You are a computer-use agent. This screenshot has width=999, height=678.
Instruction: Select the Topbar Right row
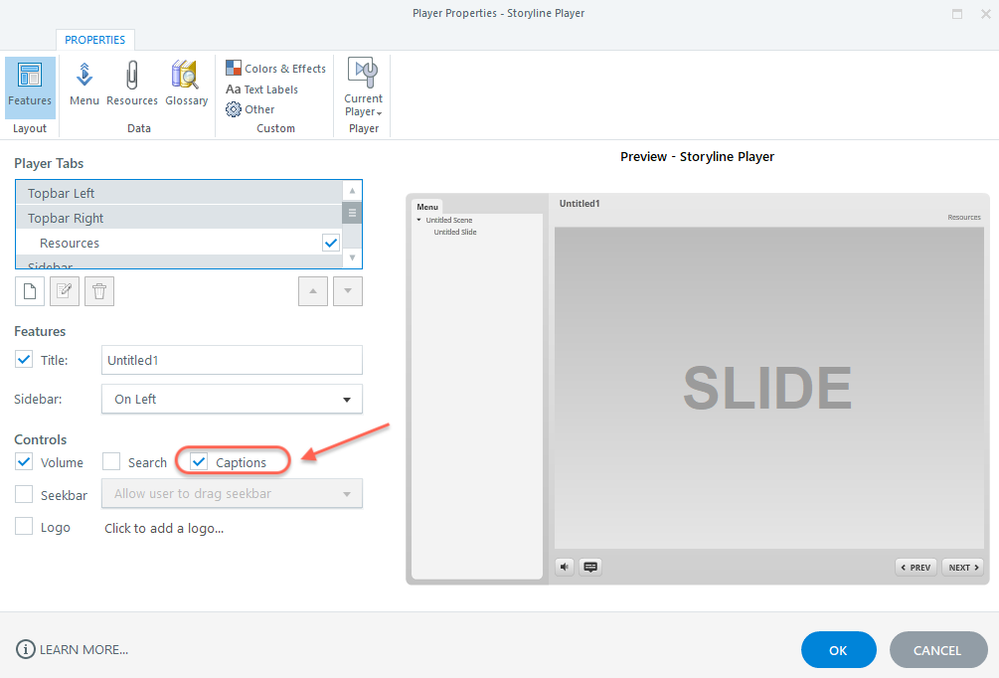click(x=179, y=218)
